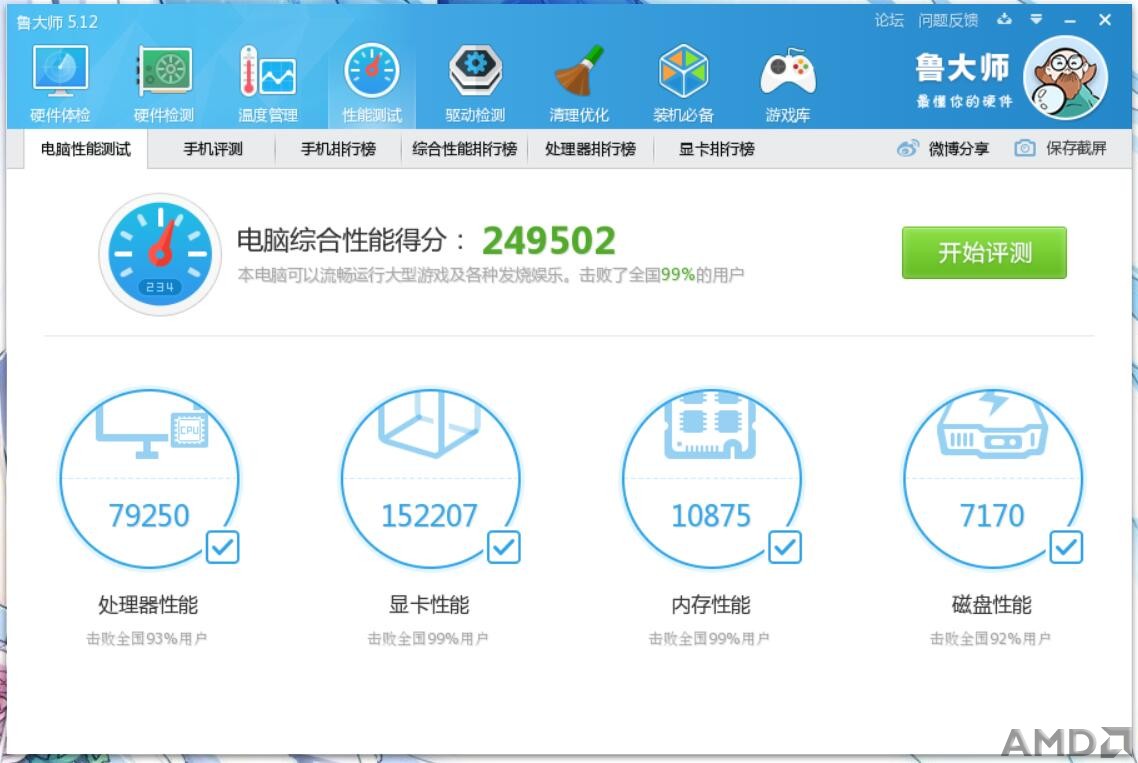Click the 磁盘性能 label
Screen dimensions: 1138x763
coord(991,605)
